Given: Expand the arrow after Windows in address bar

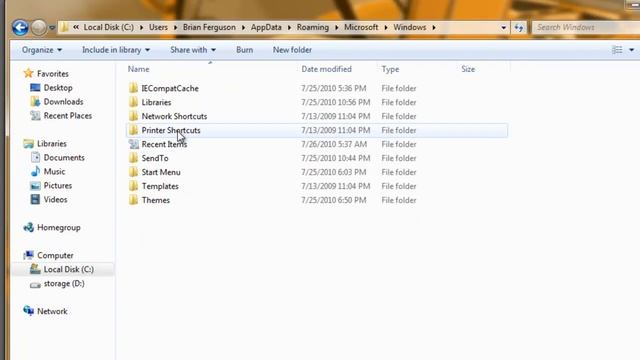Looking at the screenshot, I should [x=433, y=28].
